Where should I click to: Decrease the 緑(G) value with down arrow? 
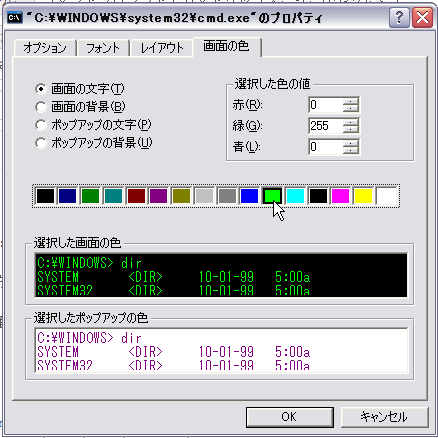350,130
